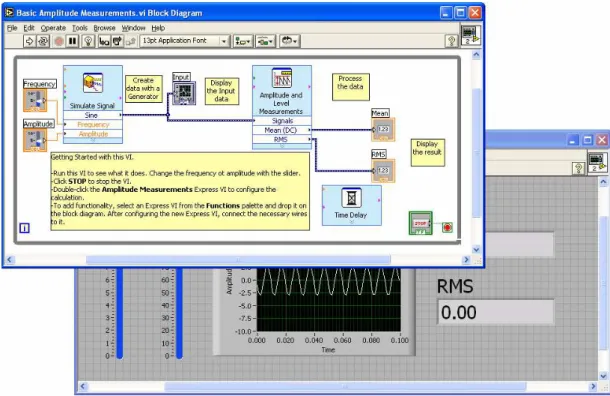Click the VI connector icon, block diagram
Viewport: 610px width, 396px height.
coord(471,35)
